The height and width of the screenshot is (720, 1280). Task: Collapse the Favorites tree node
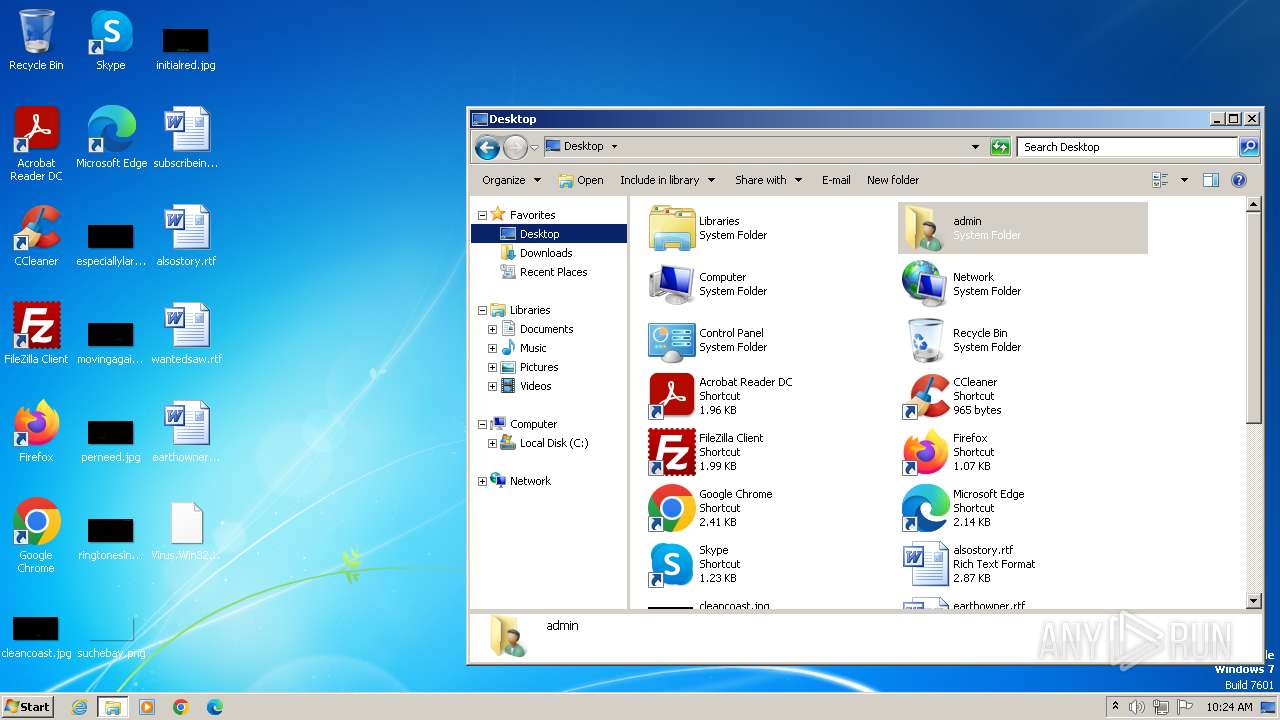482,215
